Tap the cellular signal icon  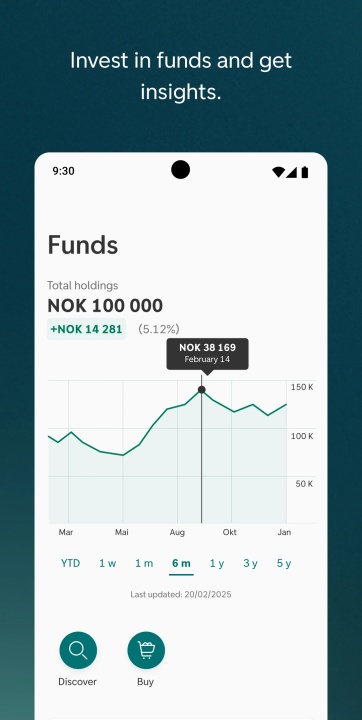291,172
